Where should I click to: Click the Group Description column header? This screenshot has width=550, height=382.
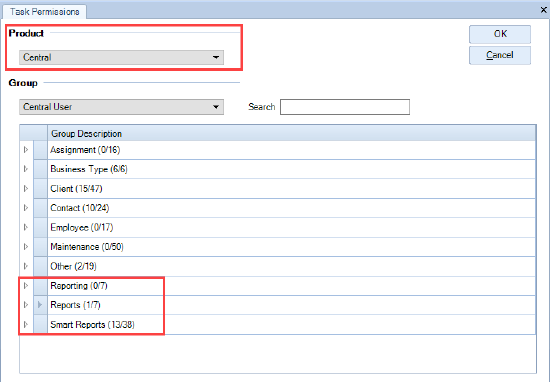(x=291, y=134)
